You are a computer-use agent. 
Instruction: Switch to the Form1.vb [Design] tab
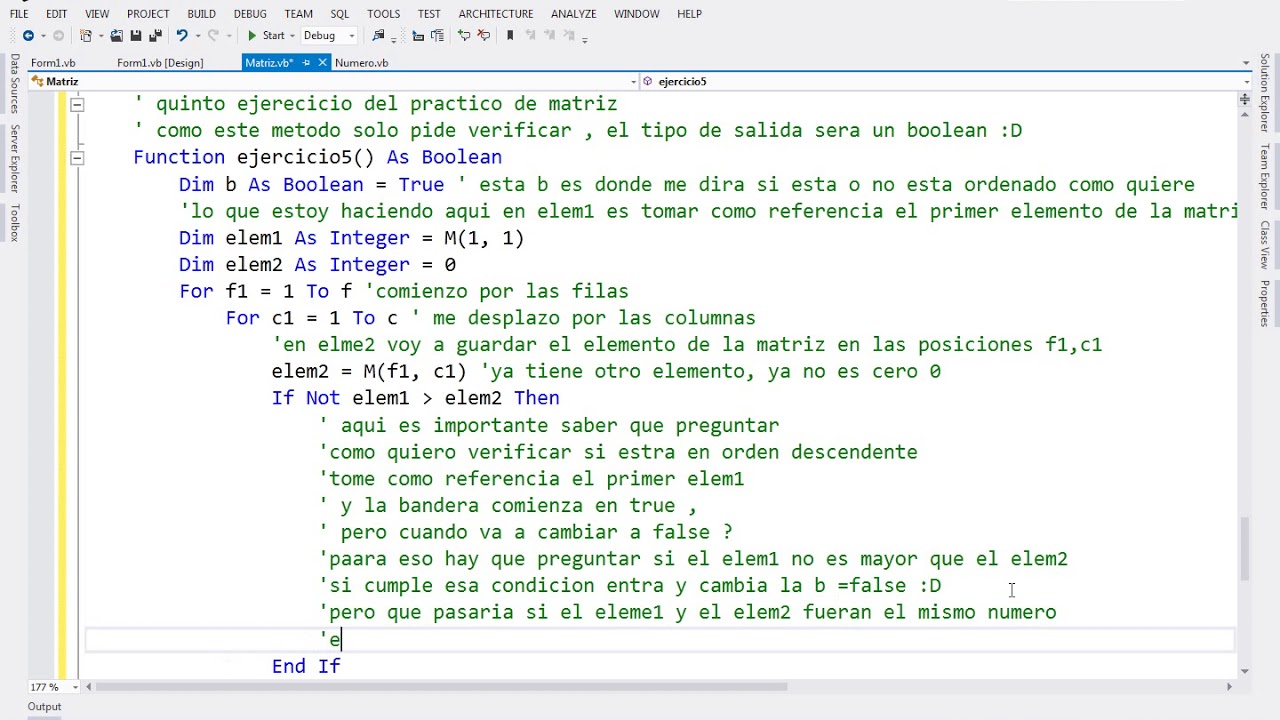[160, 62]
